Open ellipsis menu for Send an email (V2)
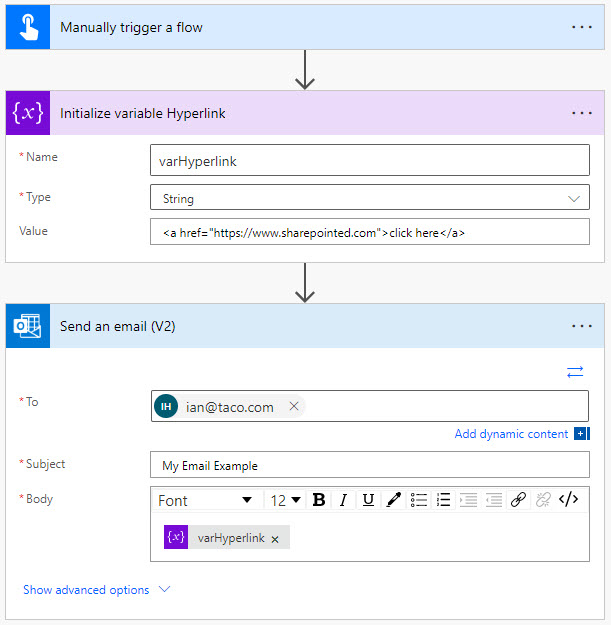This screenshot has height=625, width=611. (x=582, y=326)
